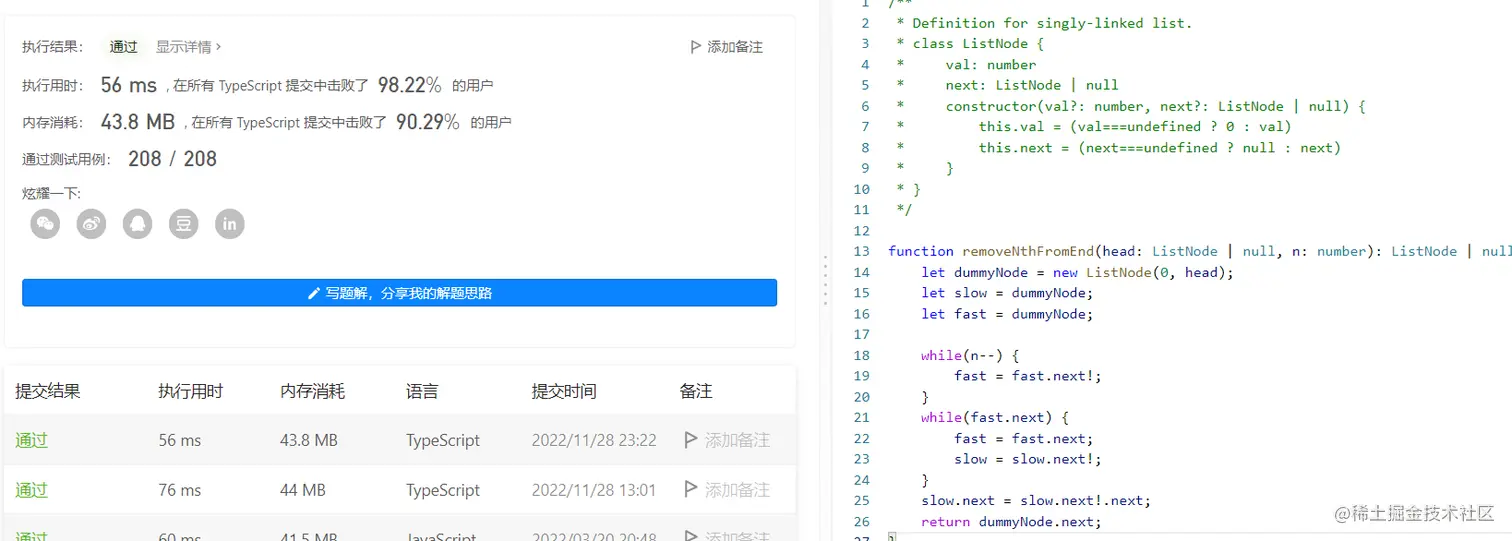Share result via WeChat icon
Viewport: 1512px width, 541px height.
[x=46, y=224]
